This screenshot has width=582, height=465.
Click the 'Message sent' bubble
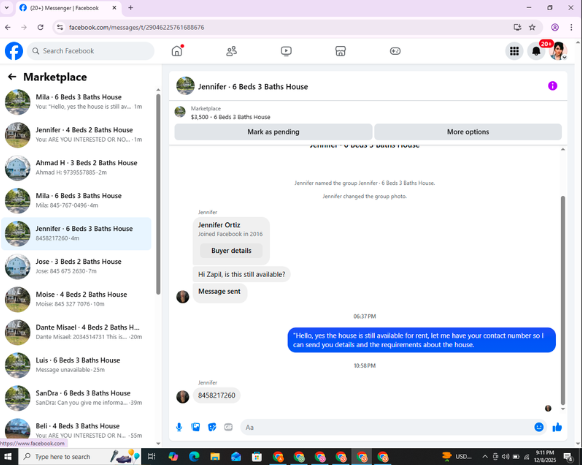pyautogui.click(x=219, y=292)
